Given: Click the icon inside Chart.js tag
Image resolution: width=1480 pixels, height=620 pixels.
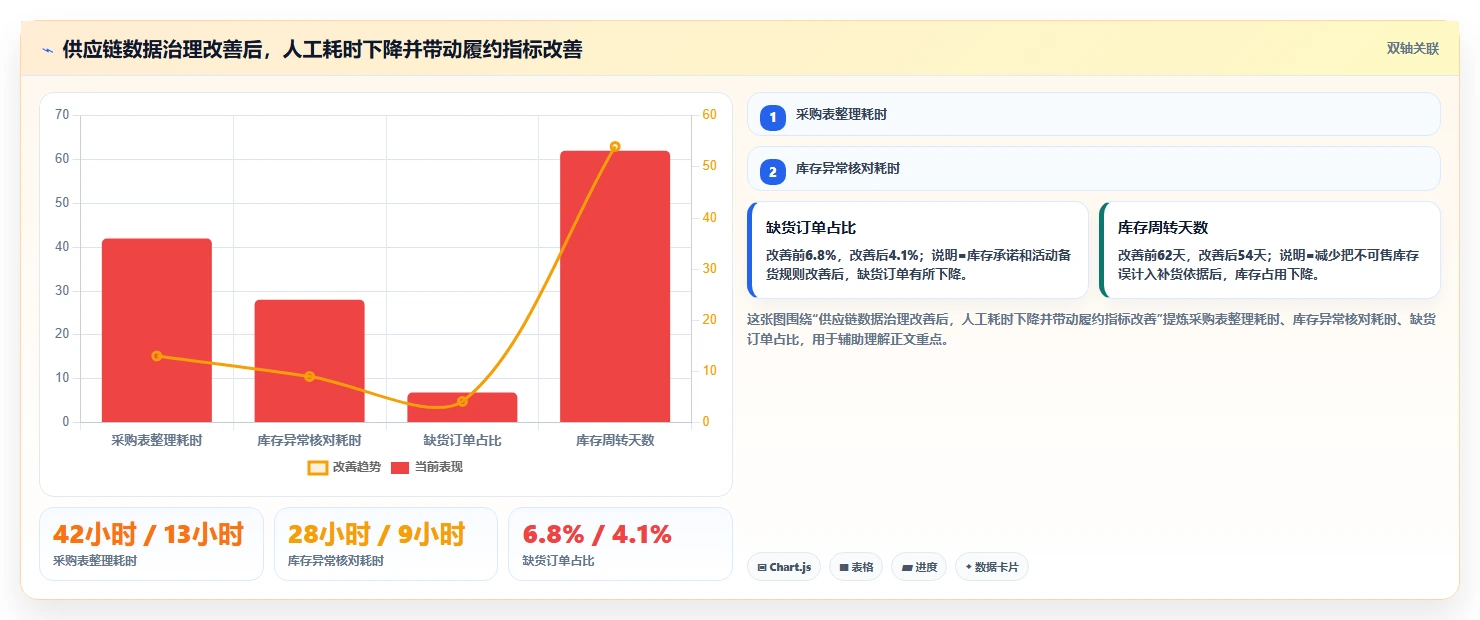Looking at the screenshot, I should coord(762,567).
